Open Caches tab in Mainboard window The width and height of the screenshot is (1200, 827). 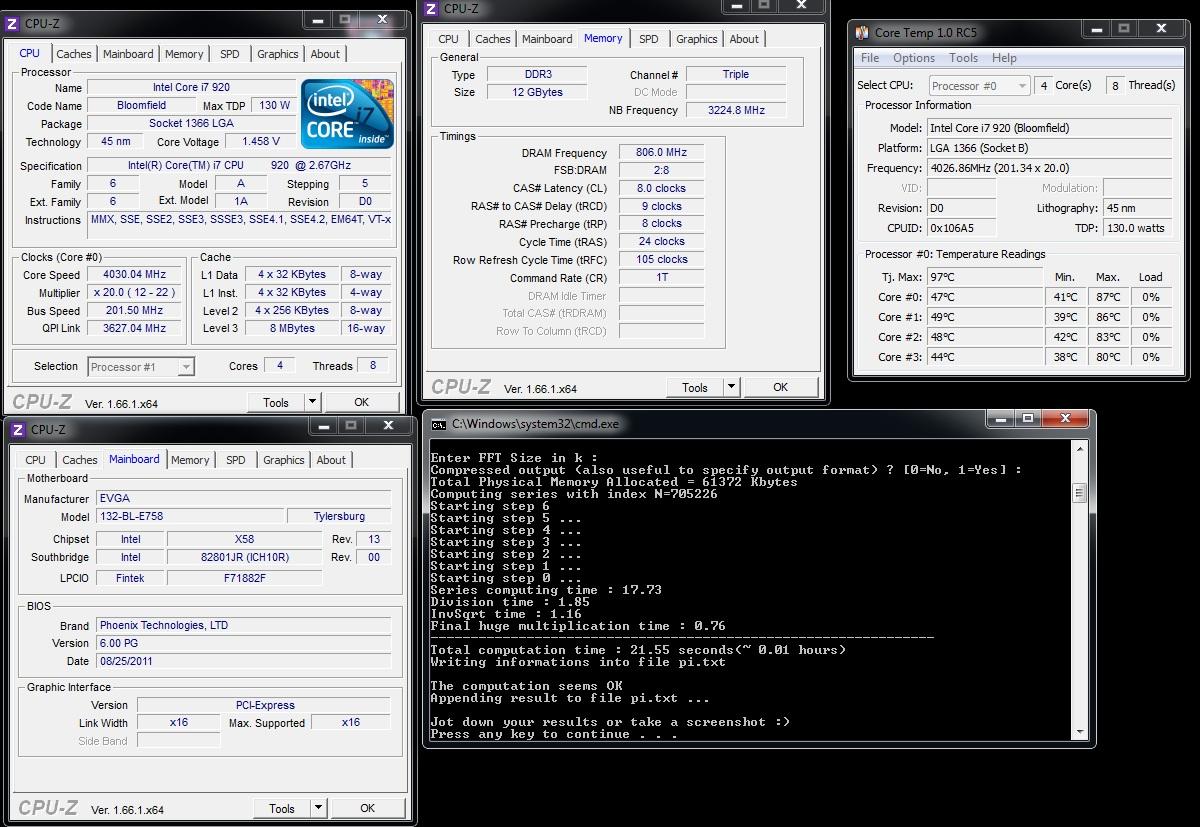coord(80,460)
